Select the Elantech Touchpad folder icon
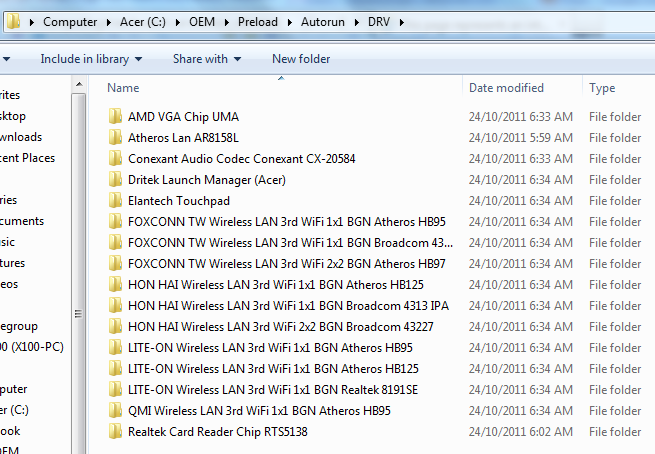 pos(115,200)
